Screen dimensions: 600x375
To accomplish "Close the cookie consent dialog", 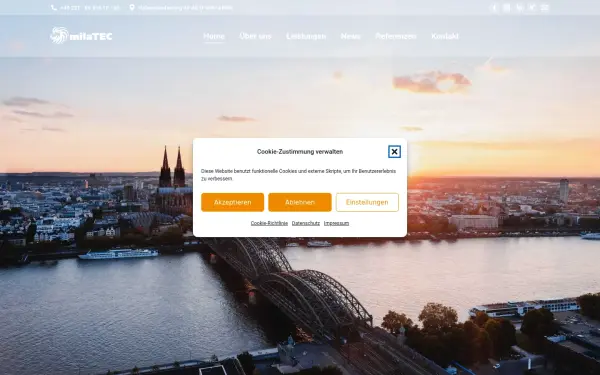I will click(x=394, y=152).
